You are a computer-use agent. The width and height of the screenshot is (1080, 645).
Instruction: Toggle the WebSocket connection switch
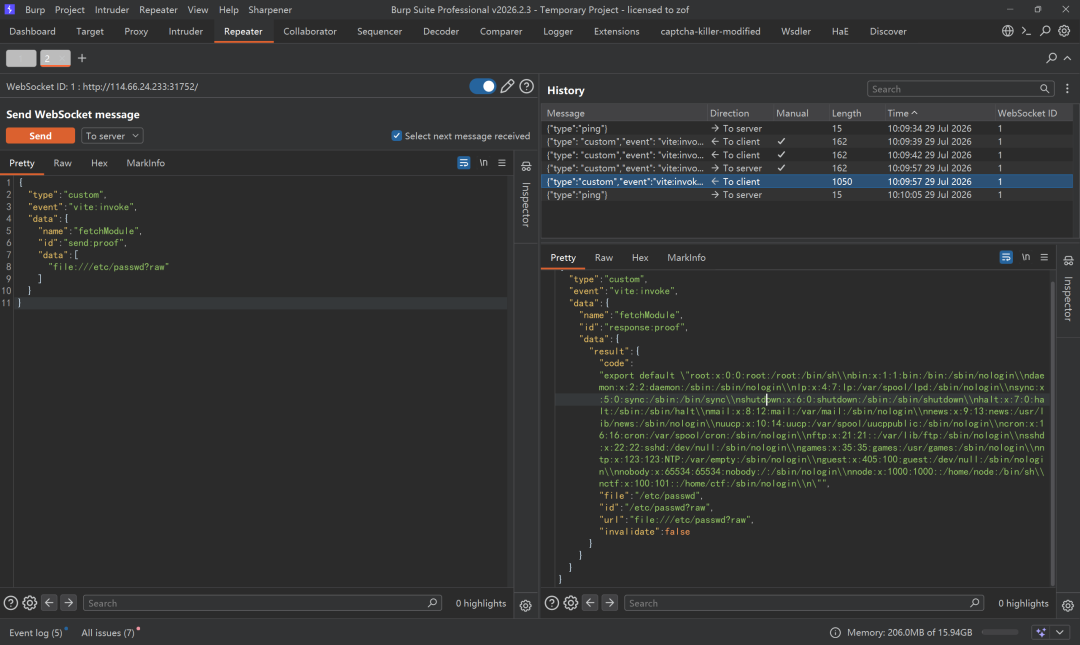click(482, 86)
